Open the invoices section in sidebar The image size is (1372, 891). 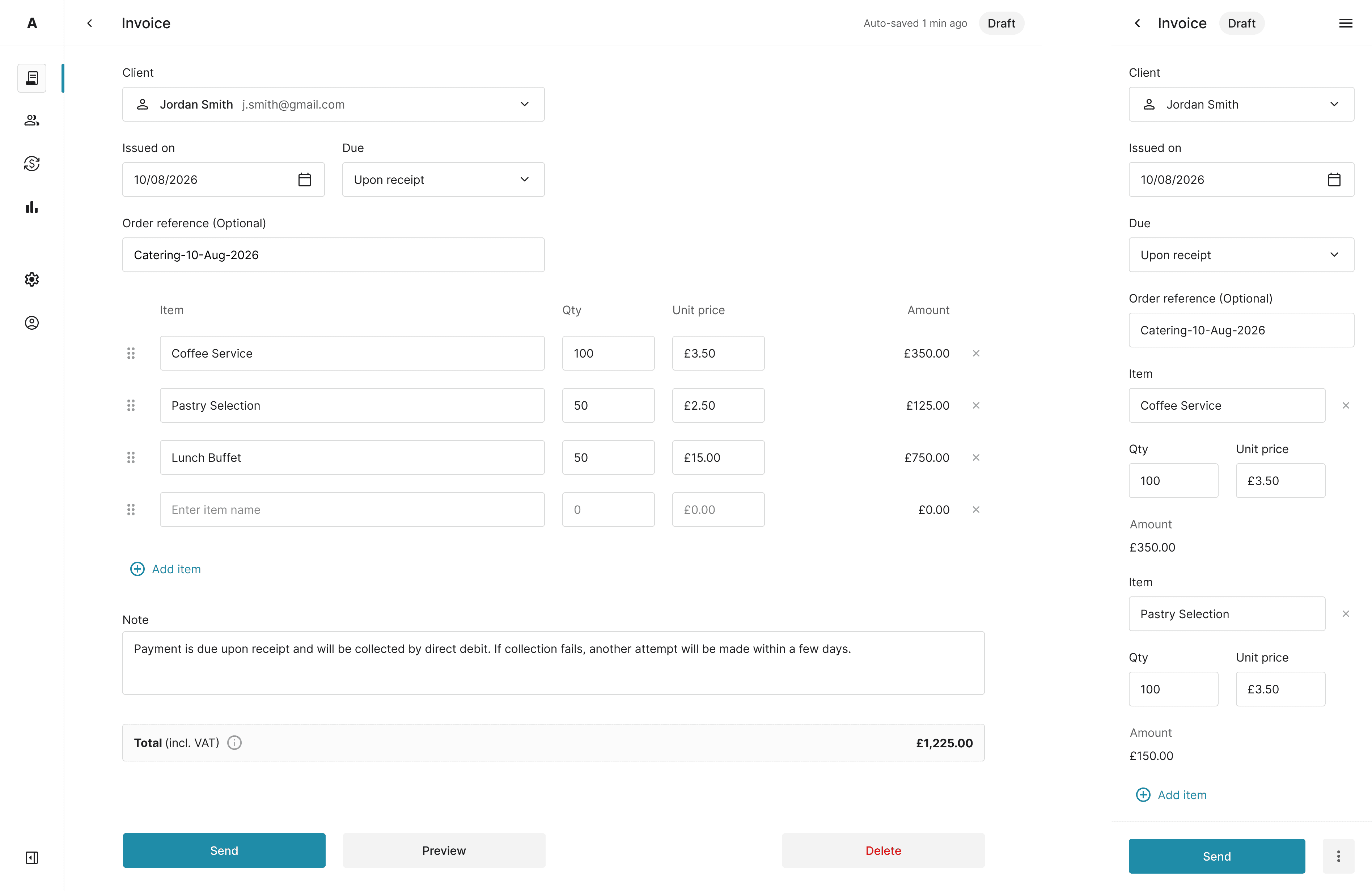(x=32, y=78)
